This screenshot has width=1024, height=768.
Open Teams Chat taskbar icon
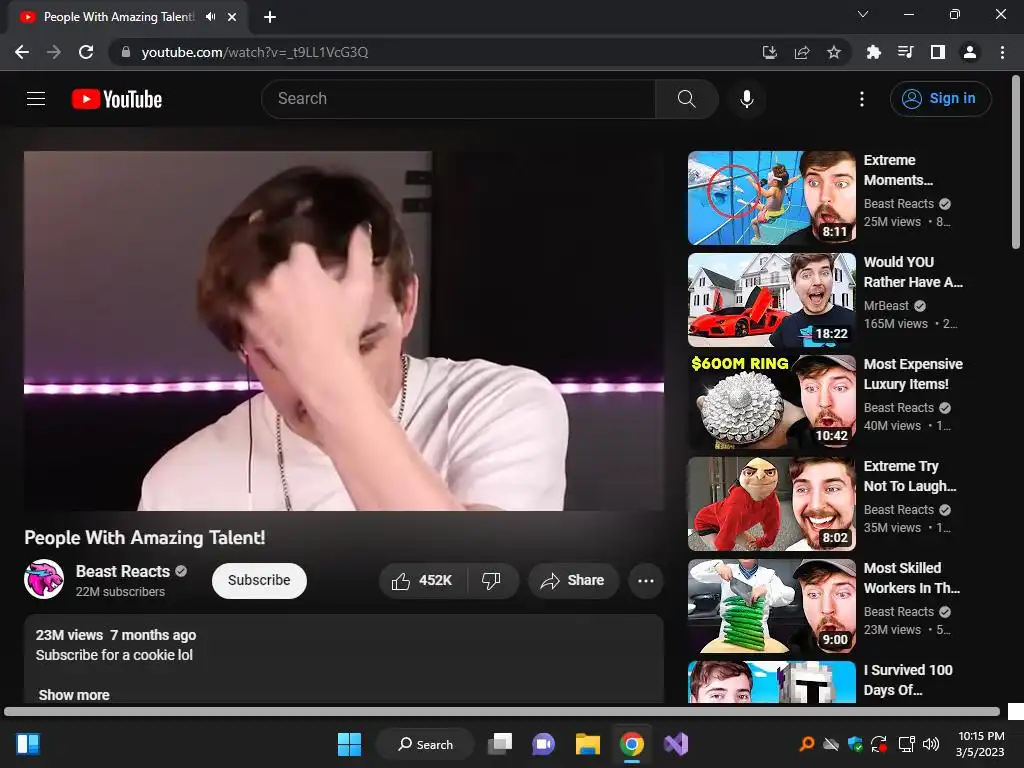(543, 744)
